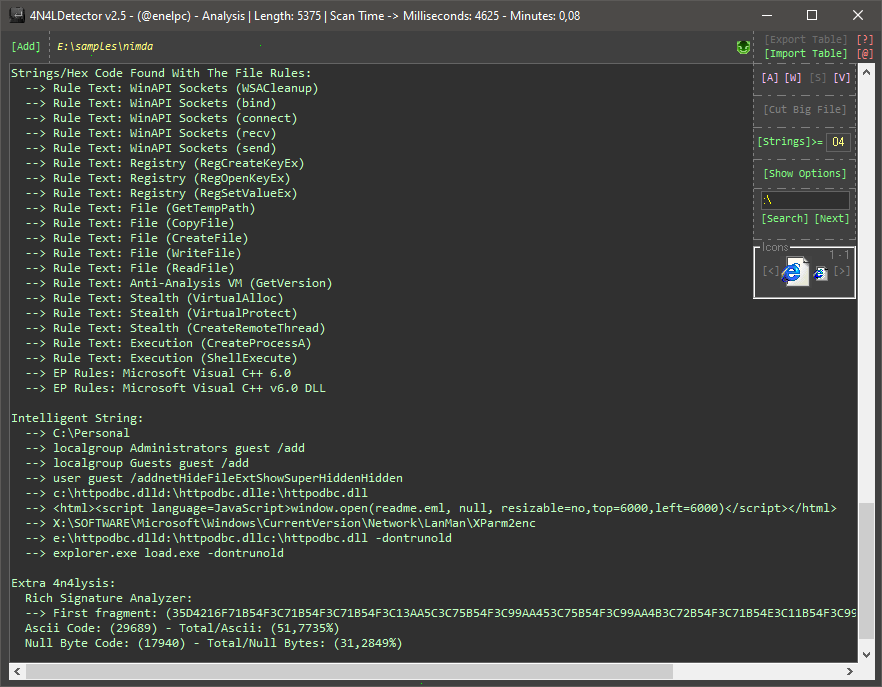Click the line 'Anti-Analysis VM (GetVersion)'
Screen dimensions: 882x687
point(179,284)
